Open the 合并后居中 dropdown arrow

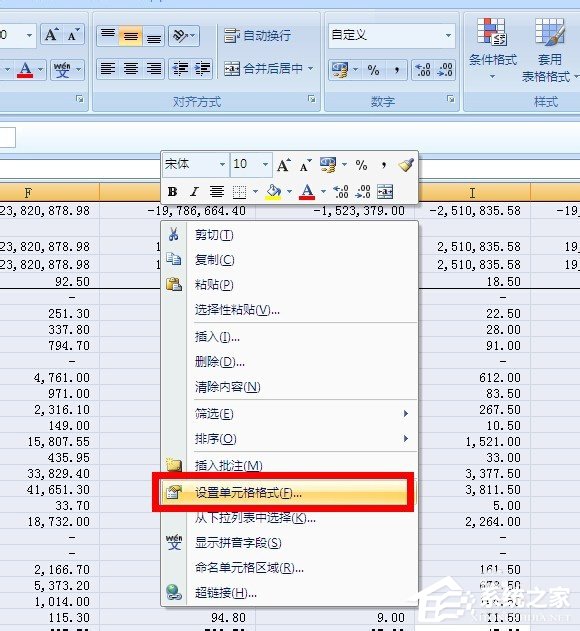(x=310, y=69)
